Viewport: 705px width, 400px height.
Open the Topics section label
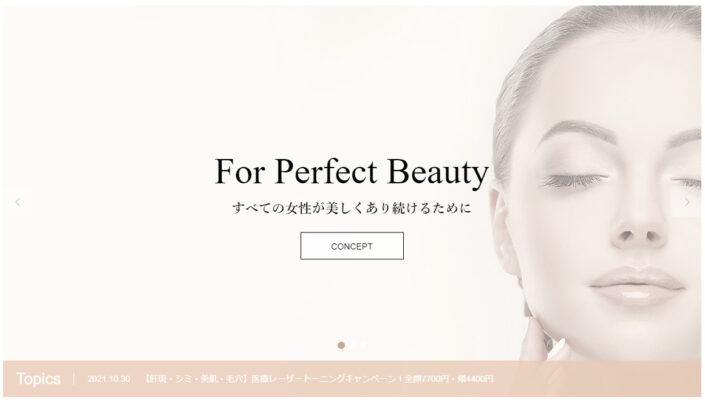(x=39, y=379)
